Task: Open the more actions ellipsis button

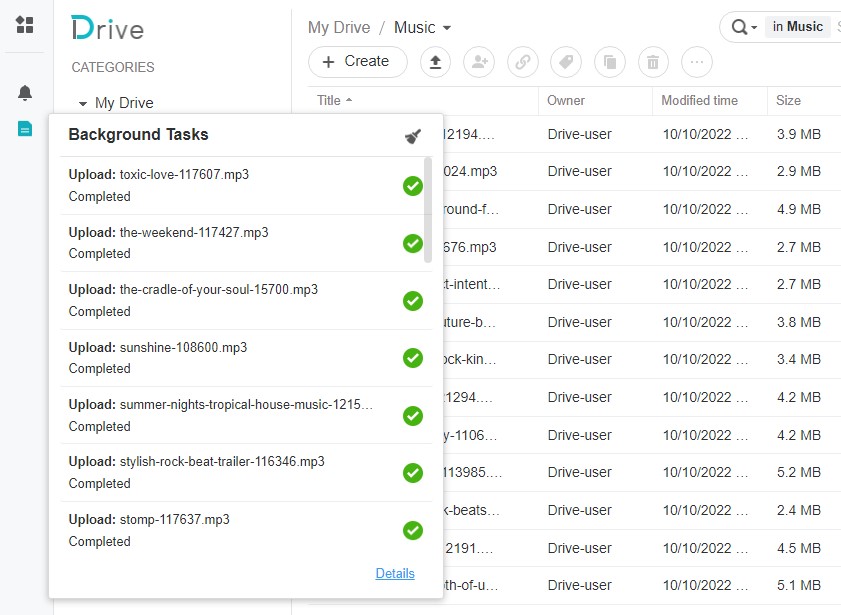Action: [x=697, y=62]
